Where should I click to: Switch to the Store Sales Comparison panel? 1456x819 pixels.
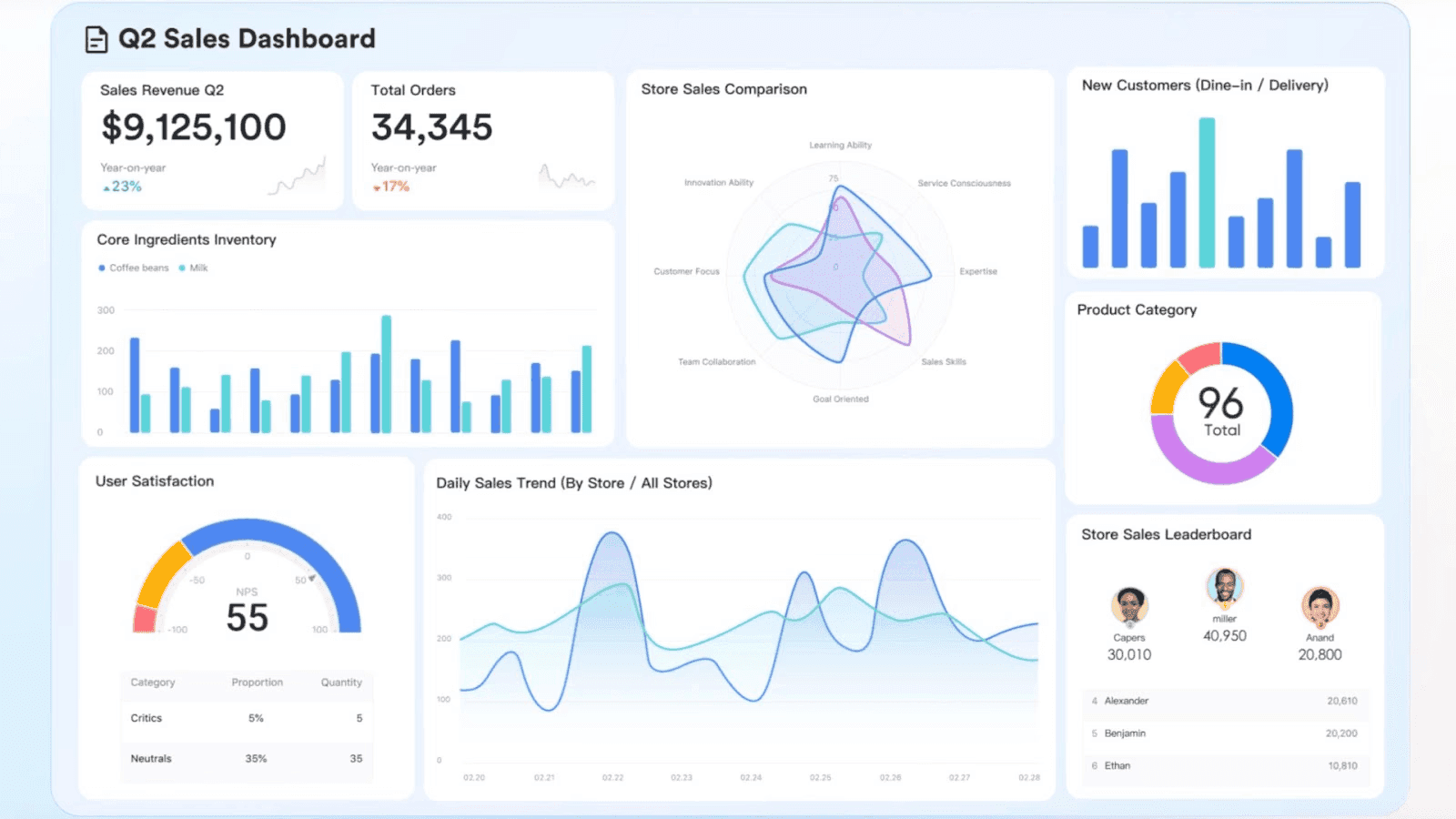[723, 89]
